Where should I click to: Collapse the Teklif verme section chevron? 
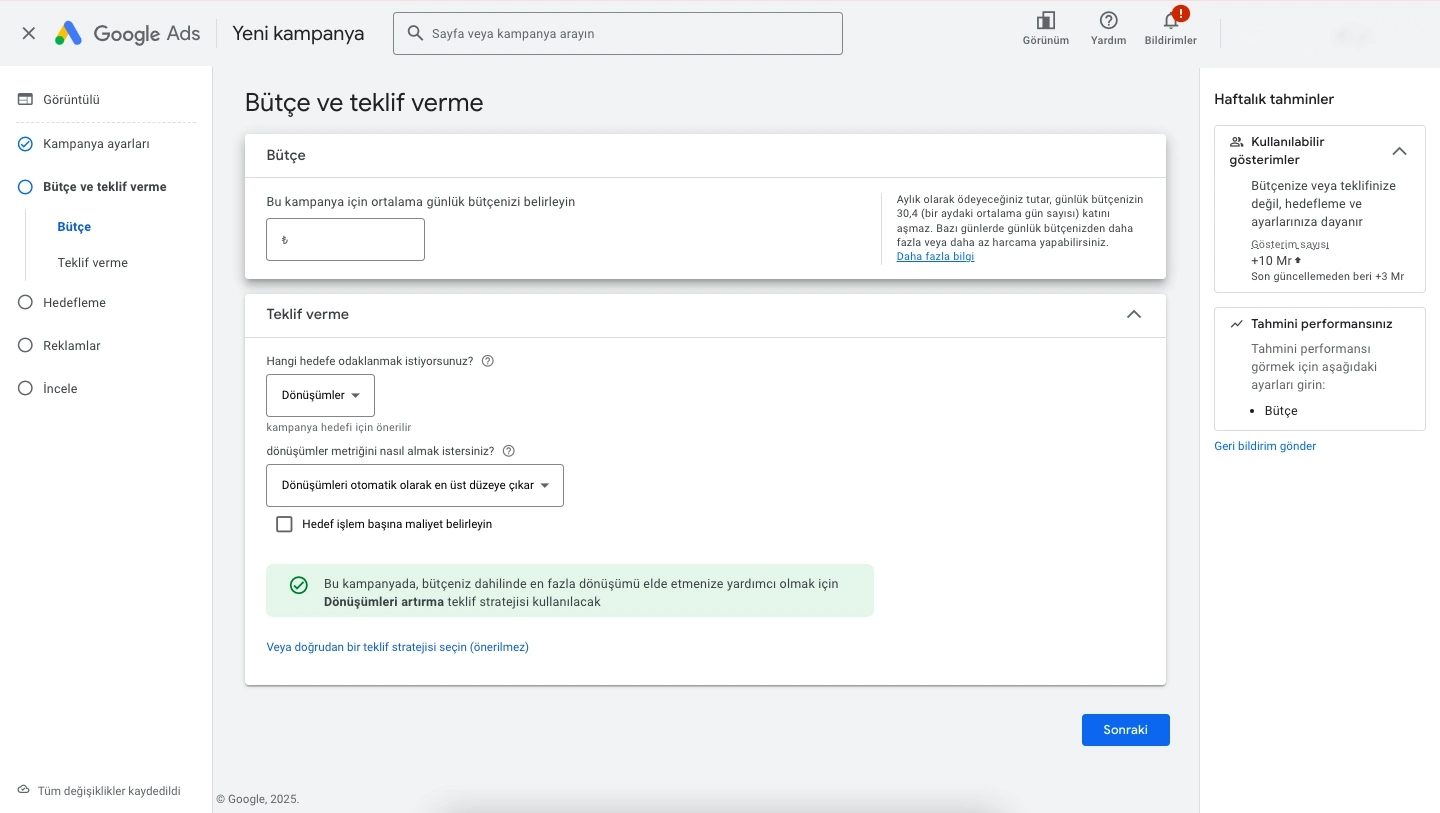coord(1134,314)
